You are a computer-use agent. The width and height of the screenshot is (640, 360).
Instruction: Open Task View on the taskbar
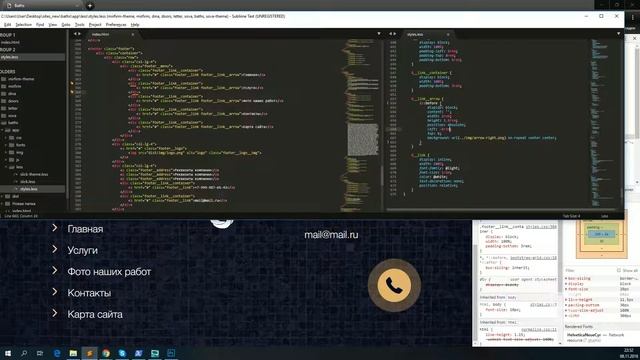pos(40,353)
